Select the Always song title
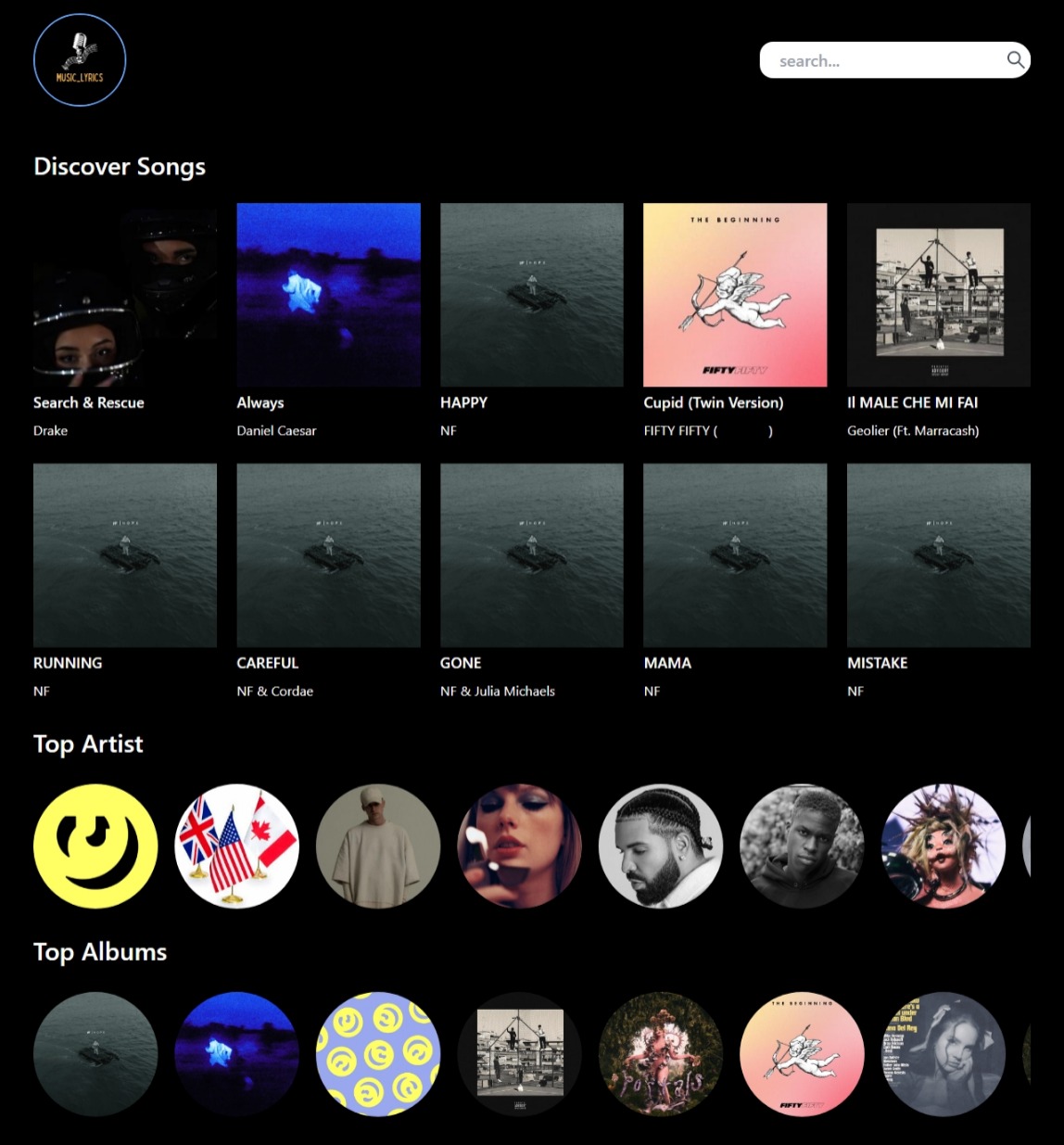Image resolution: width=1064 pixels, height=1145 pixels. [260, 402]
